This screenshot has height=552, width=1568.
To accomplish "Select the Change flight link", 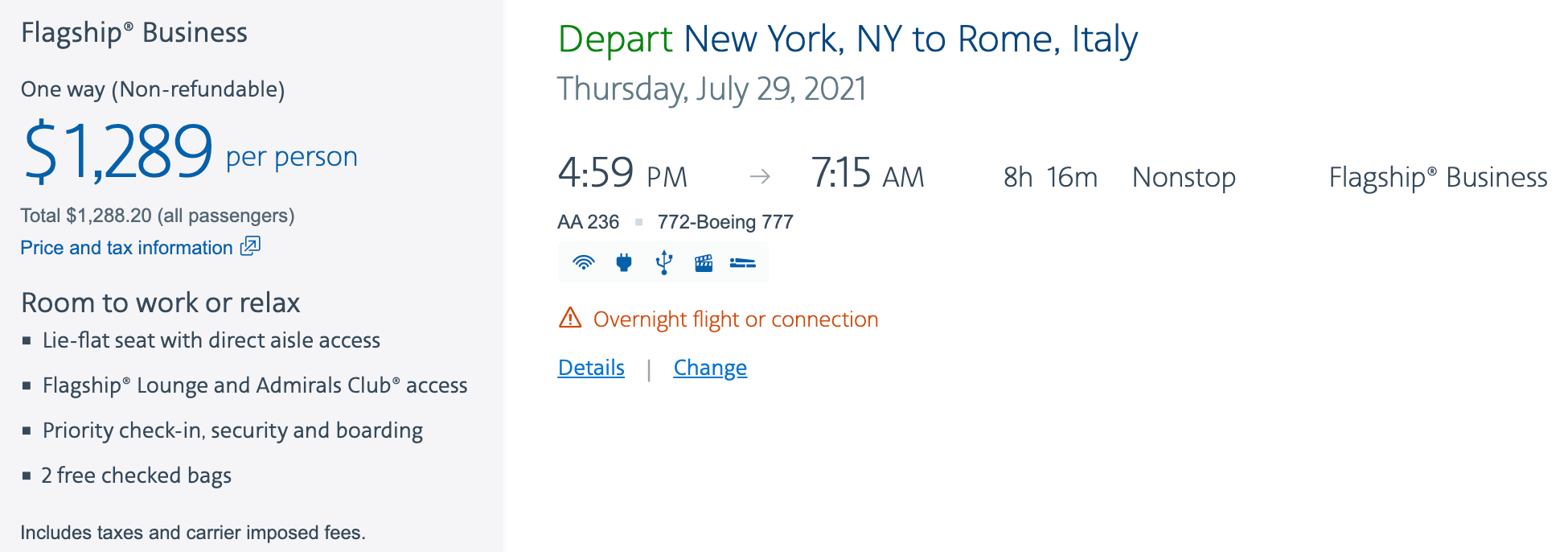I will [710, 368].
